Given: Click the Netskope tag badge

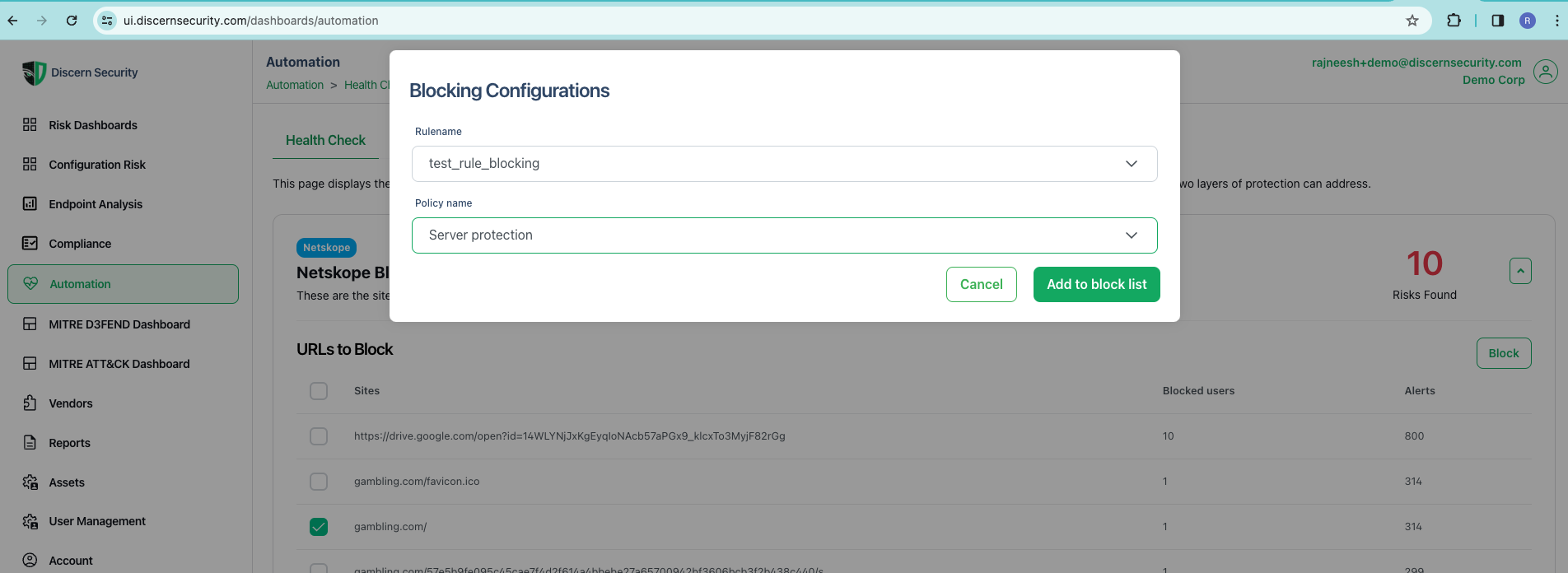Looking at the screenshot, I should 326,247.
